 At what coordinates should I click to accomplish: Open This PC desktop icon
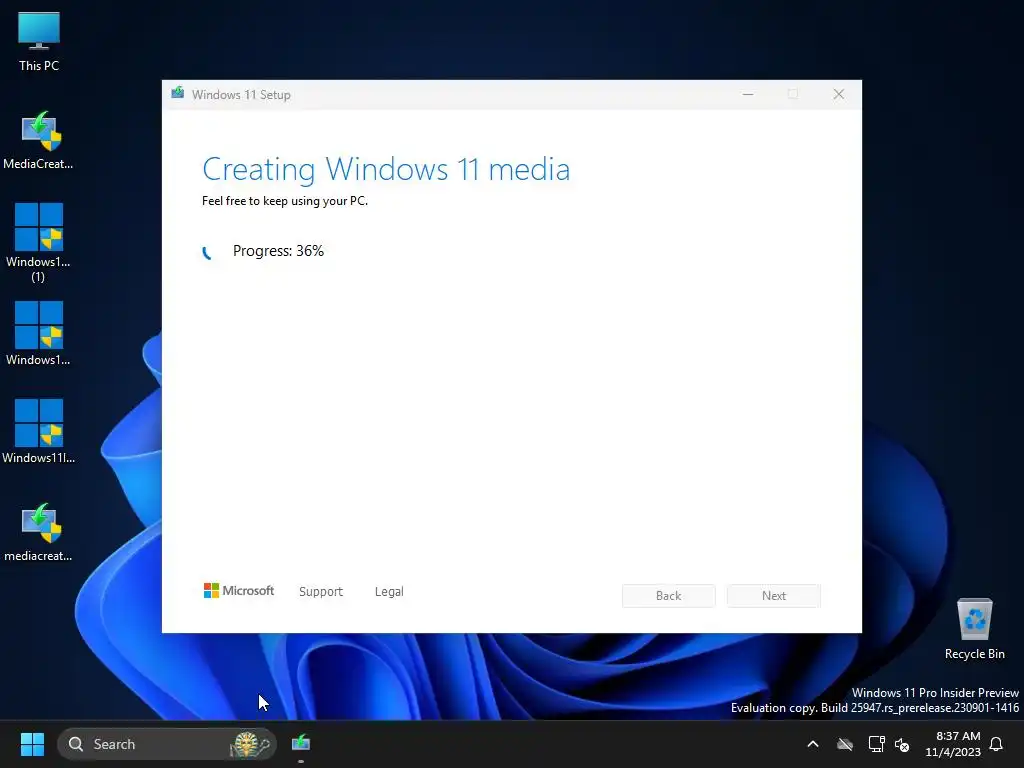(x=39, y=40)
